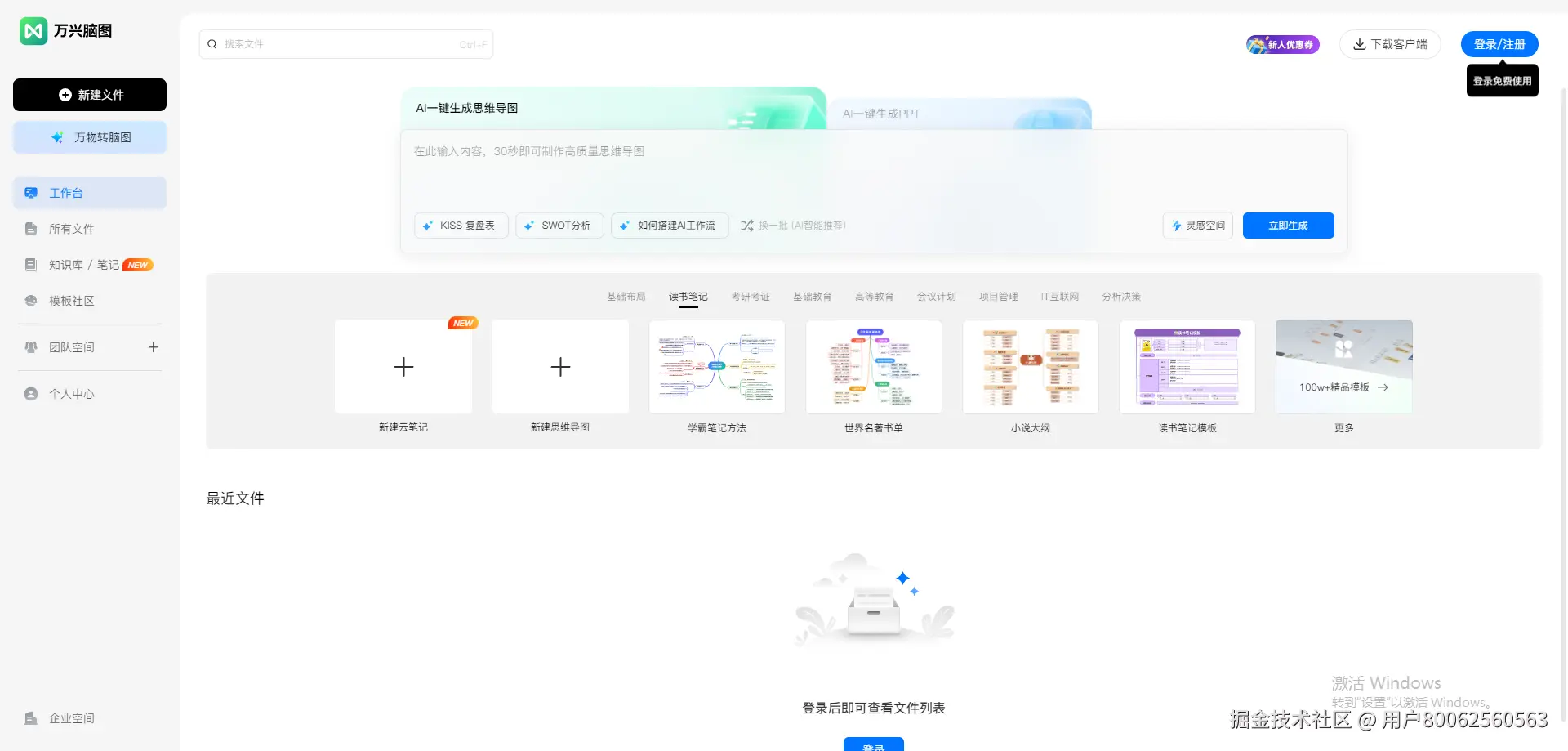
Task: Click the mind map content input area
Action: (874, 172)
